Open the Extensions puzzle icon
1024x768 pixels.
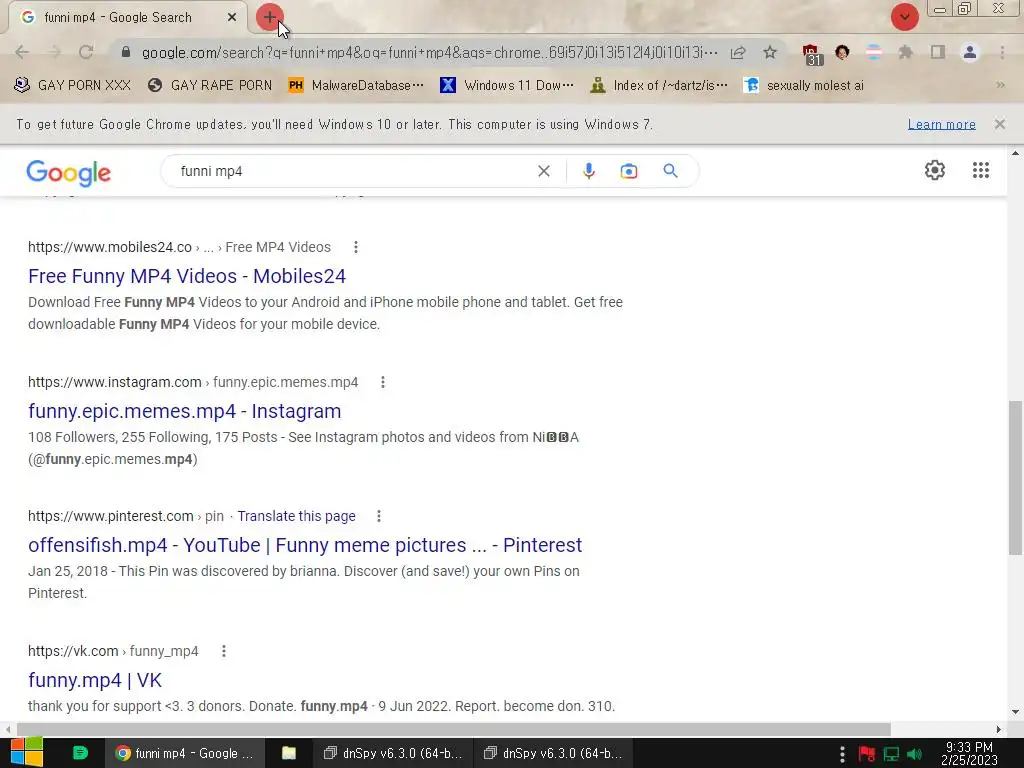[x=905, y=52]
